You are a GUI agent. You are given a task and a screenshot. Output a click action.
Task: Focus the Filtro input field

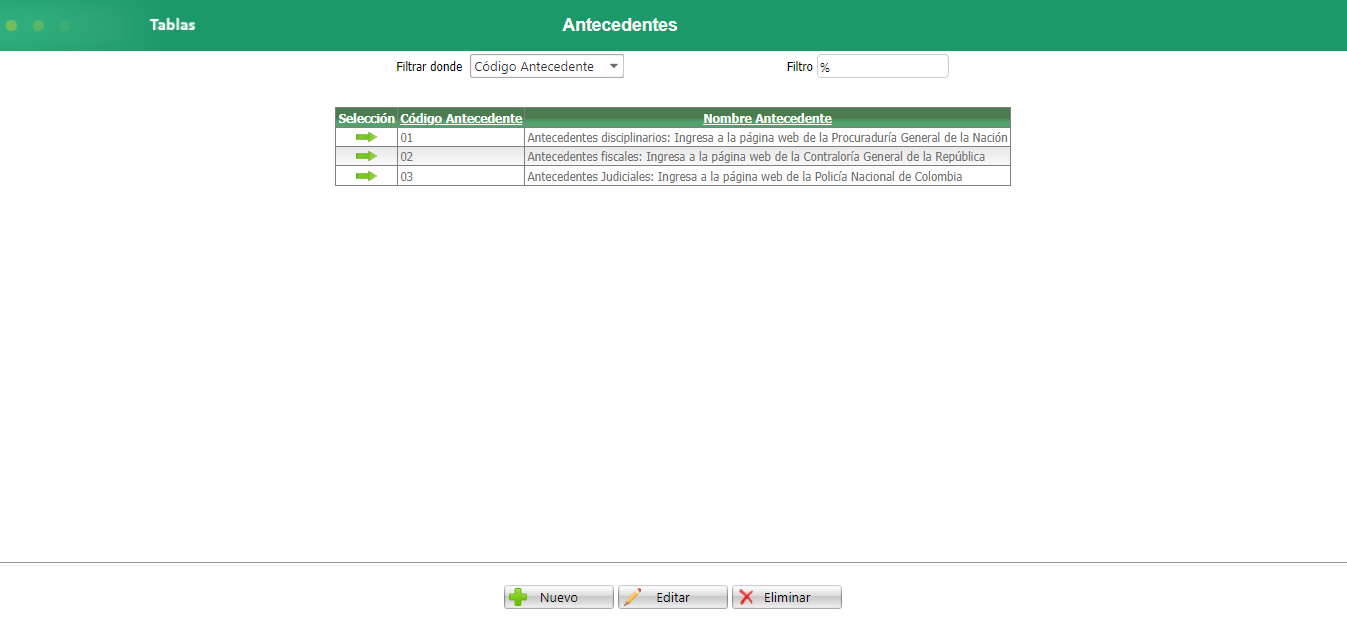pos(883,67)
